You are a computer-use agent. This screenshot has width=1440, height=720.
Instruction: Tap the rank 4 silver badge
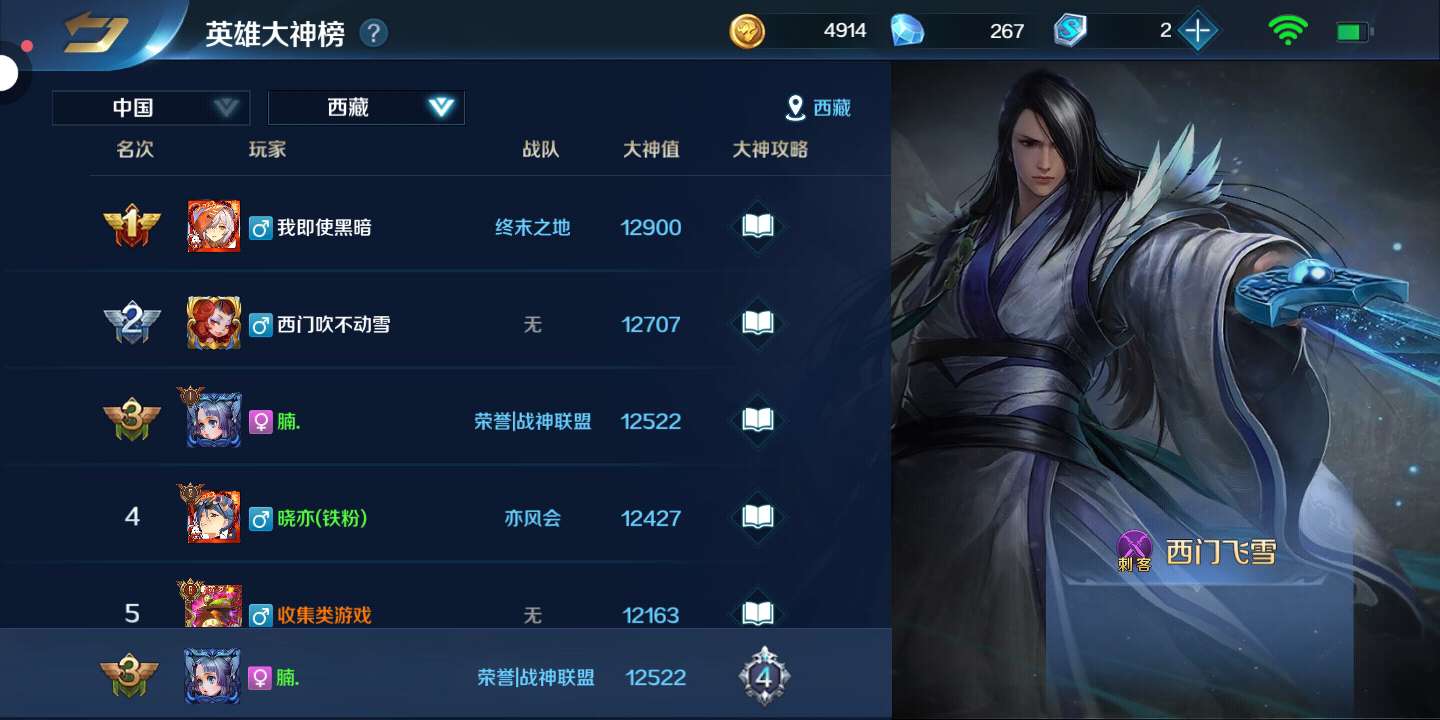tap(764, 676)
